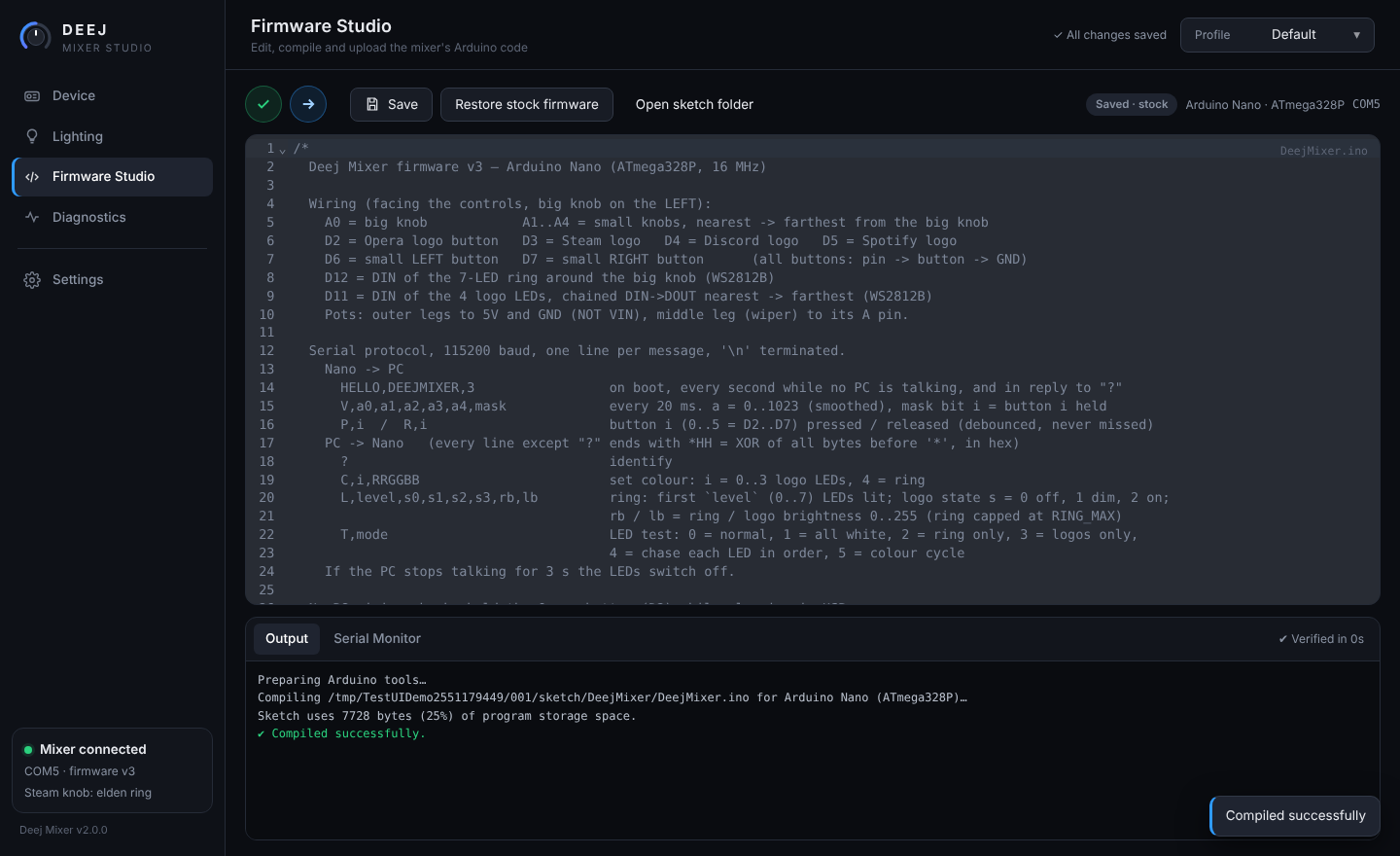This screenshot has height=856, width=1400.
Task: Click the 'Compiling /tmp/TestUIDemo' output line
Action: 612,697
